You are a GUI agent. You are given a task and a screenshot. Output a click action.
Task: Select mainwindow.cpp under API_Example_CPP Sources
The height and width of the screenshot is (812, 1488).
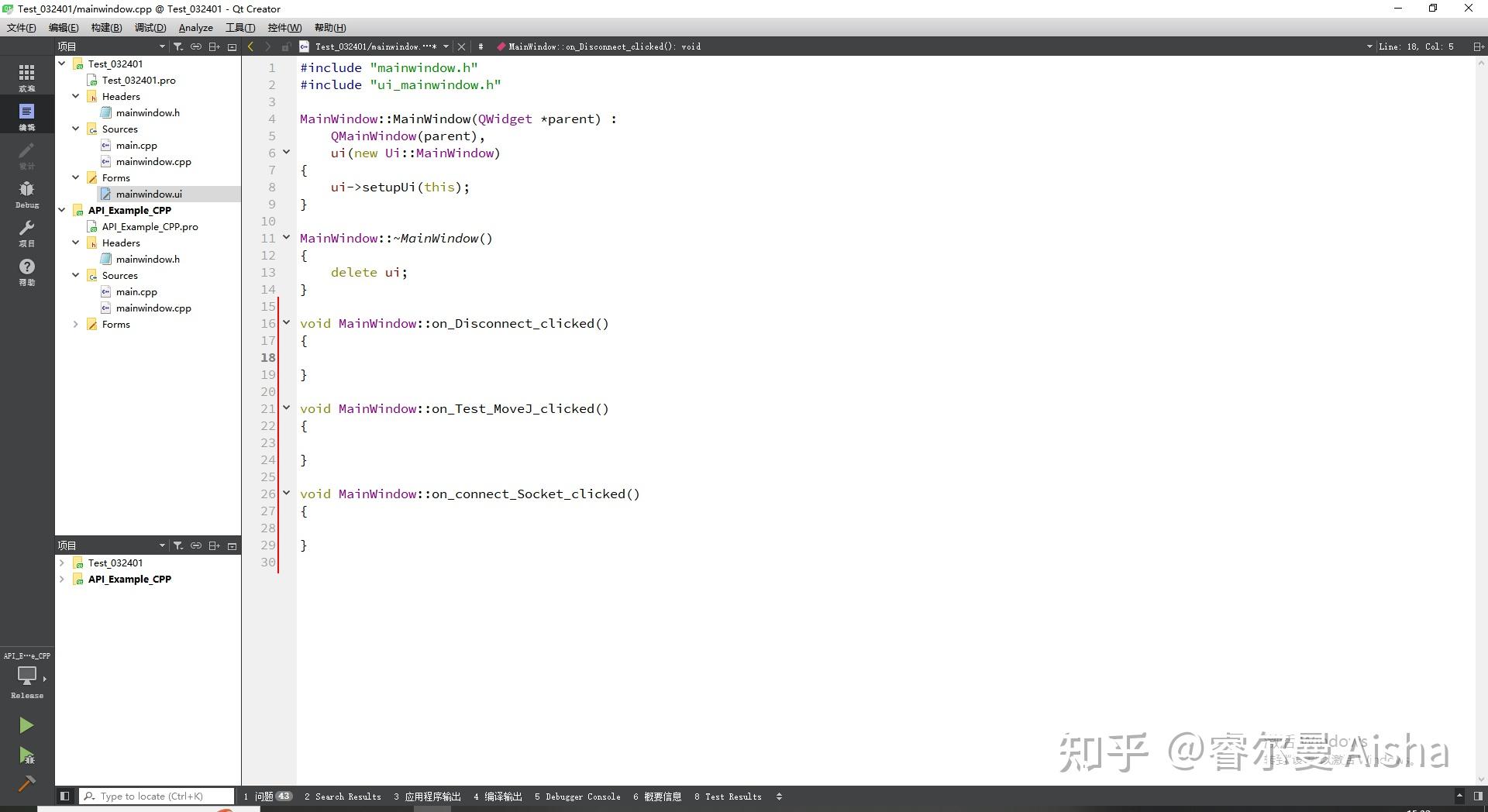(153, 308)
